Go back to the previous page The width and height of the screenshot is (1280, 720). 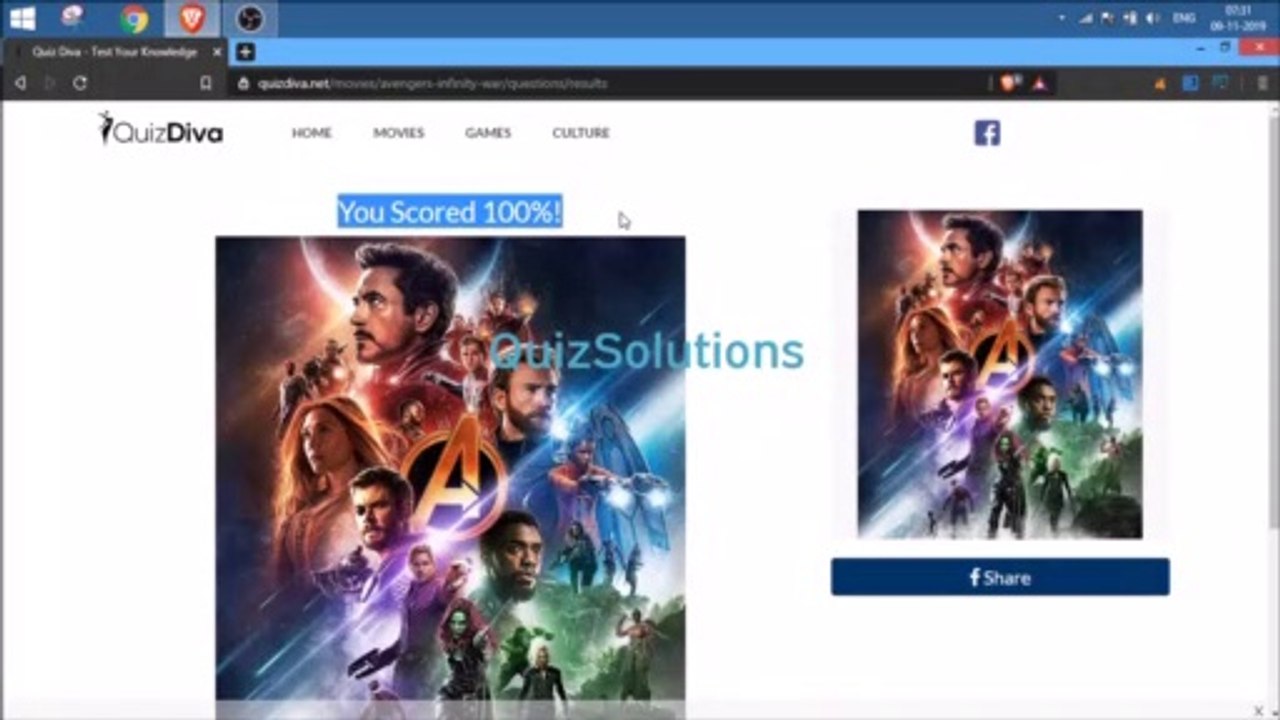pyautogui.click(x=20, y=84)
